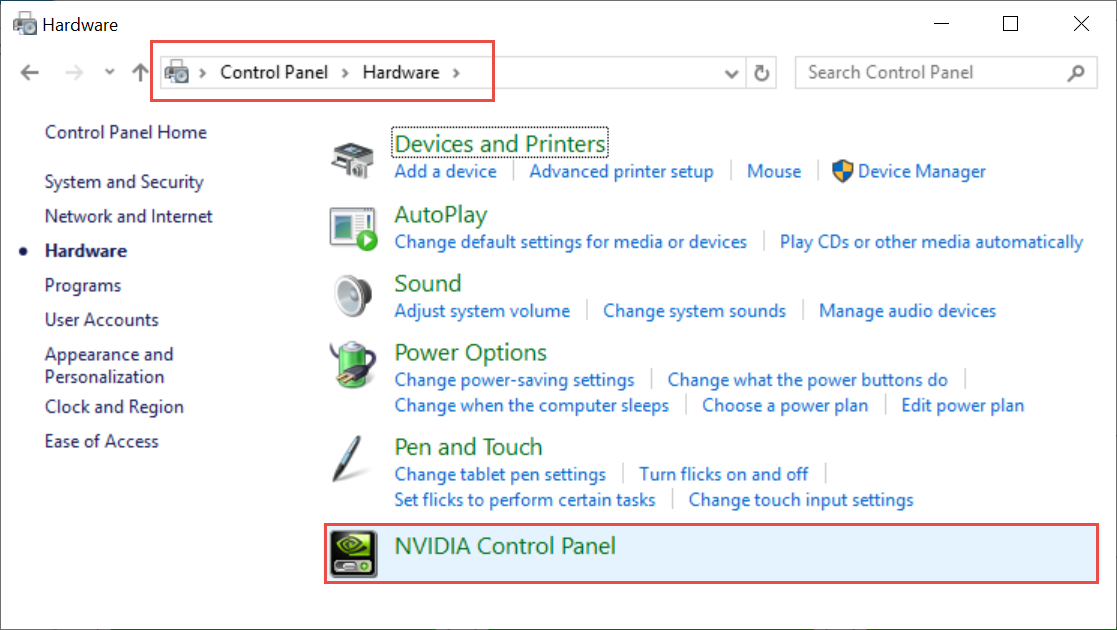The height and width of the screenshot is (630, 1117).
Task: Click Add a device
Action: coord(445,171)
